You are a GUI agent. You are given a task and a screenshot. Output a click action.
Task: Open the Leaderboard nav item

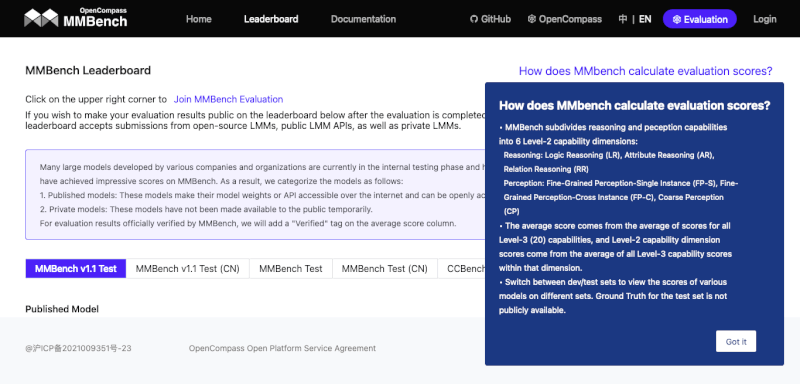tap(271, 19)
